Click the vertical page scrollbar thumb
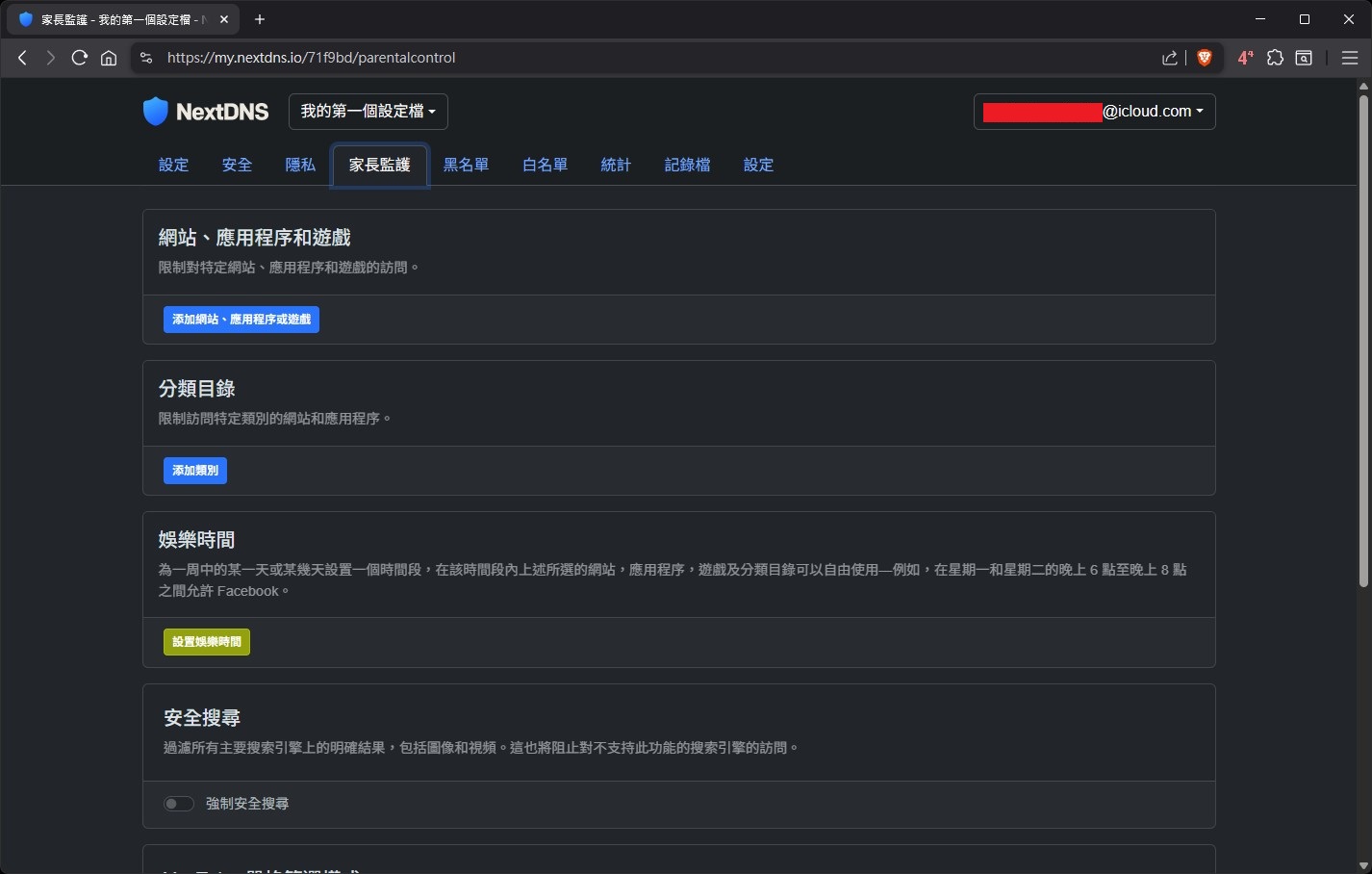The height and width of the screenshot is (874, 1372). [x=1363, y=340]
